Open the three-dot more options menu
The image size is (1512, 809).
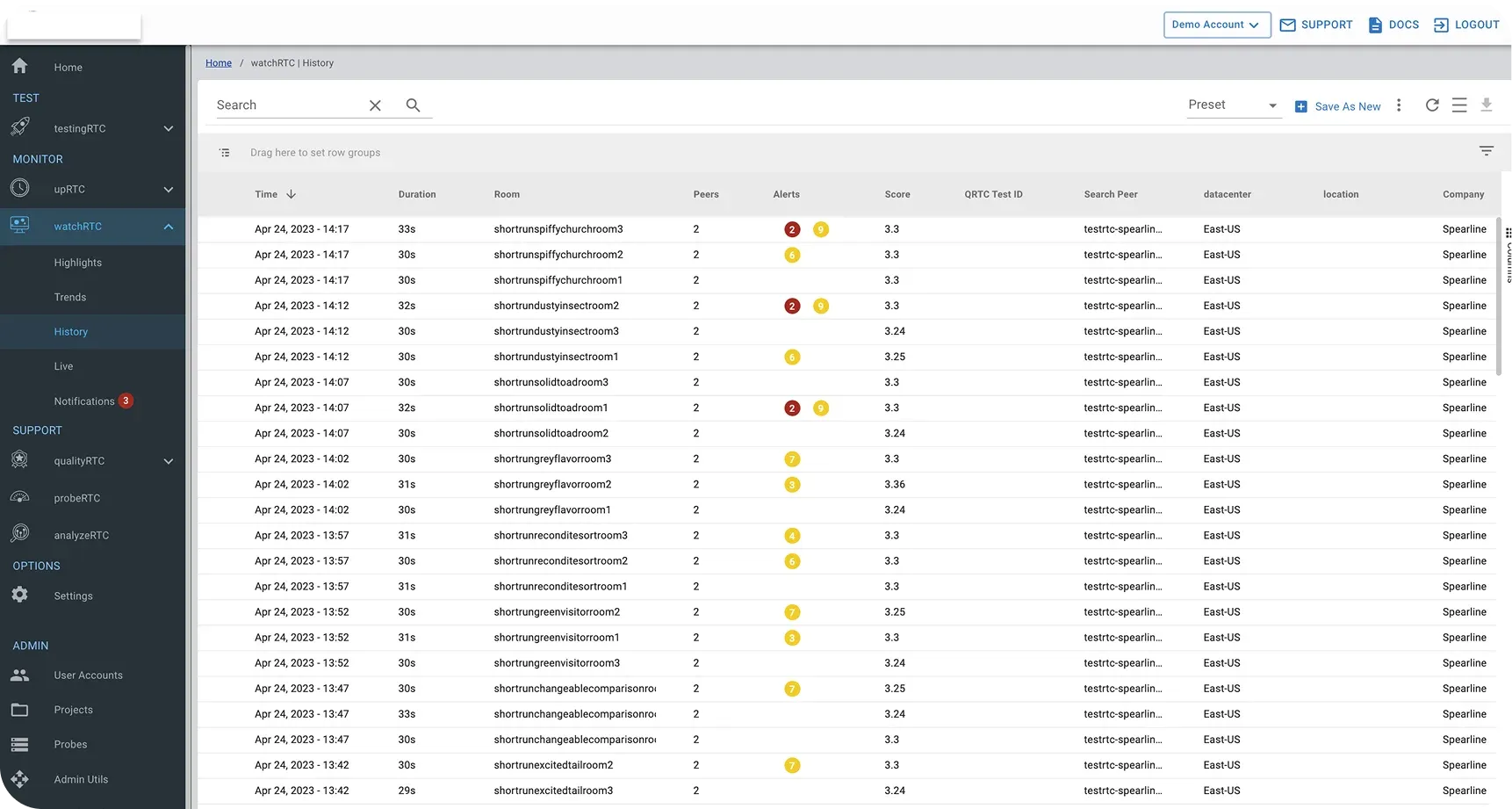[1399, 105]
